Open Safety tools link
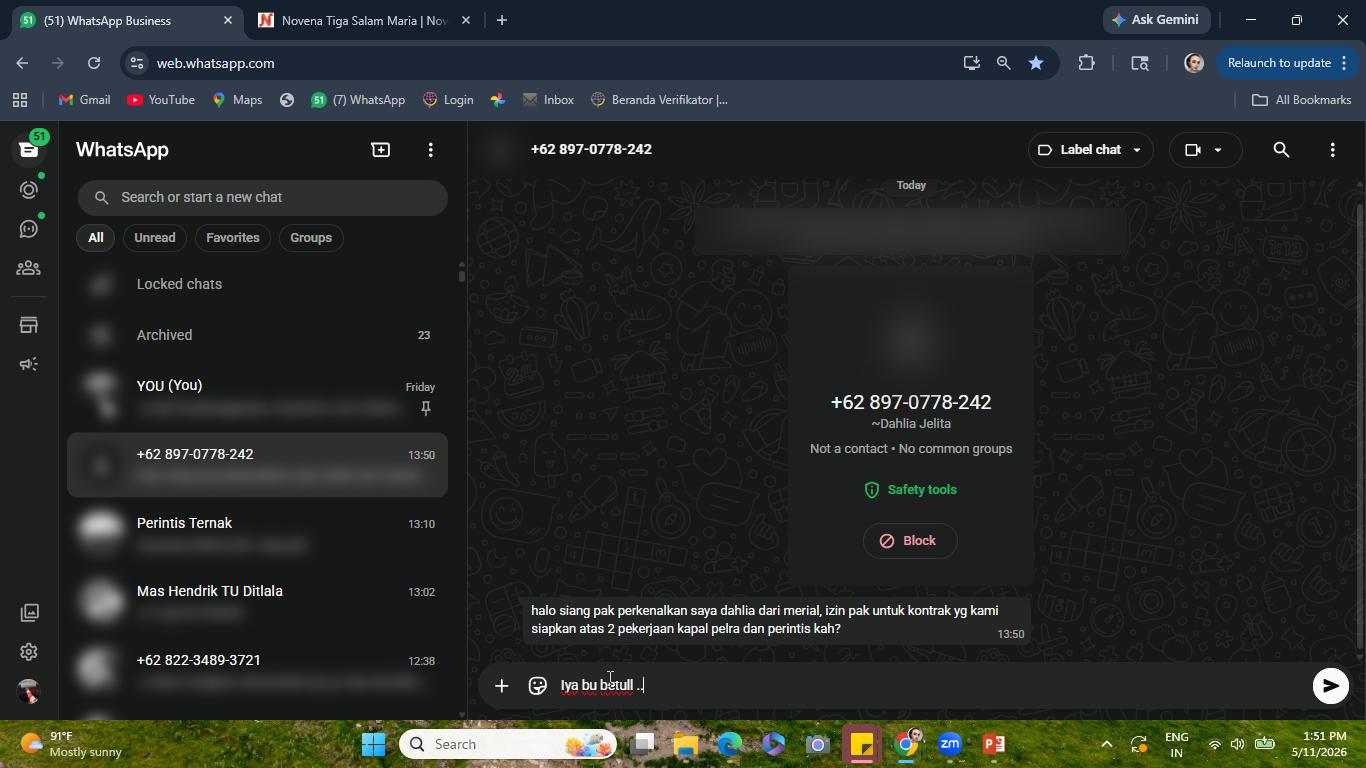The width and height of the screenshot is (1366, 768). (x=910, y=490)
